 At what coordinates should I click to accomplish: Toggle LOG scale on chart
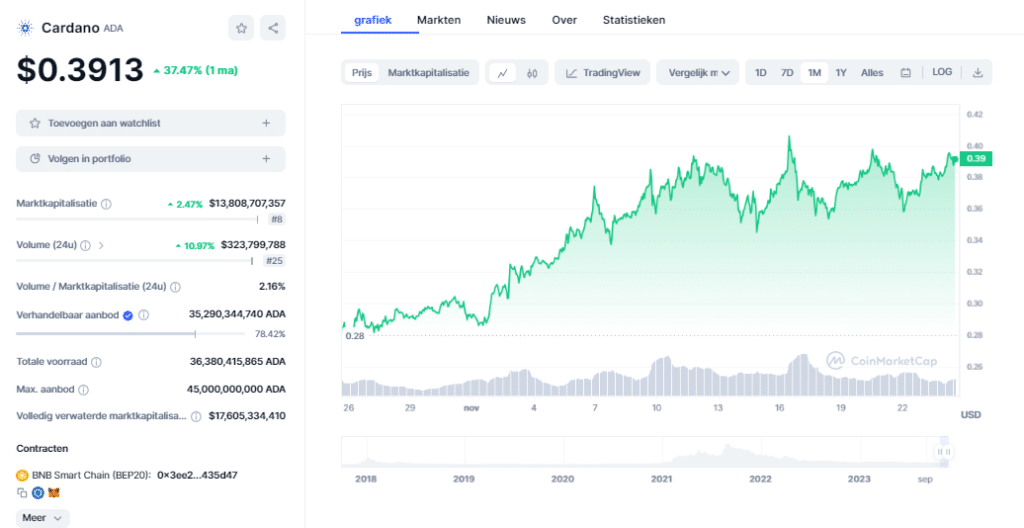(x=942, y=72)
